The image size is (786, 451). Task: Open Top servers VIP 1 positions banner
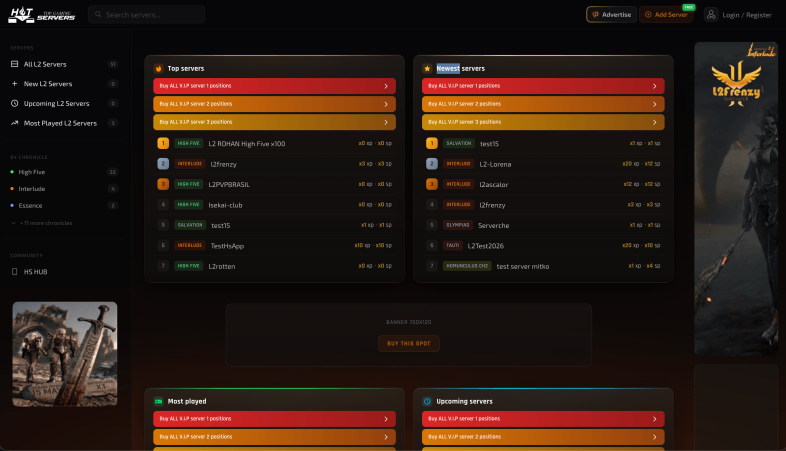click(274, 86)
